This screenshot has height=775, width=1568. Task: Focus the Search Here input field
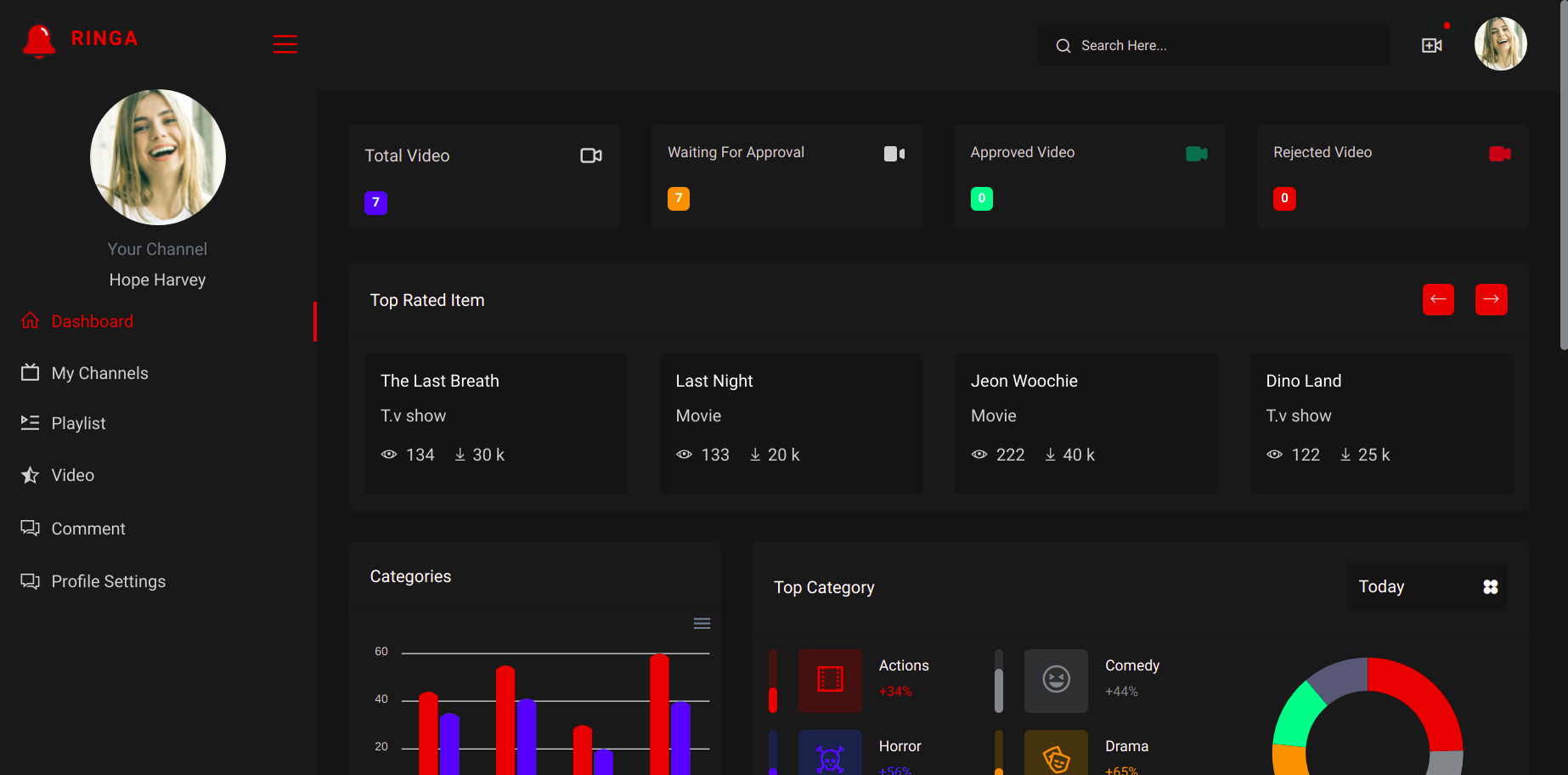pos(1214,45)
